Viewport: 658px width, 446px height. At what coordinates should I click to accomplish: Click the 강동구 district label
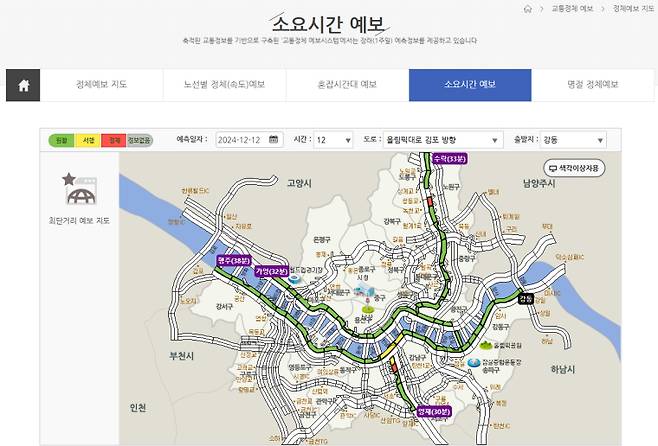(501, 326)
